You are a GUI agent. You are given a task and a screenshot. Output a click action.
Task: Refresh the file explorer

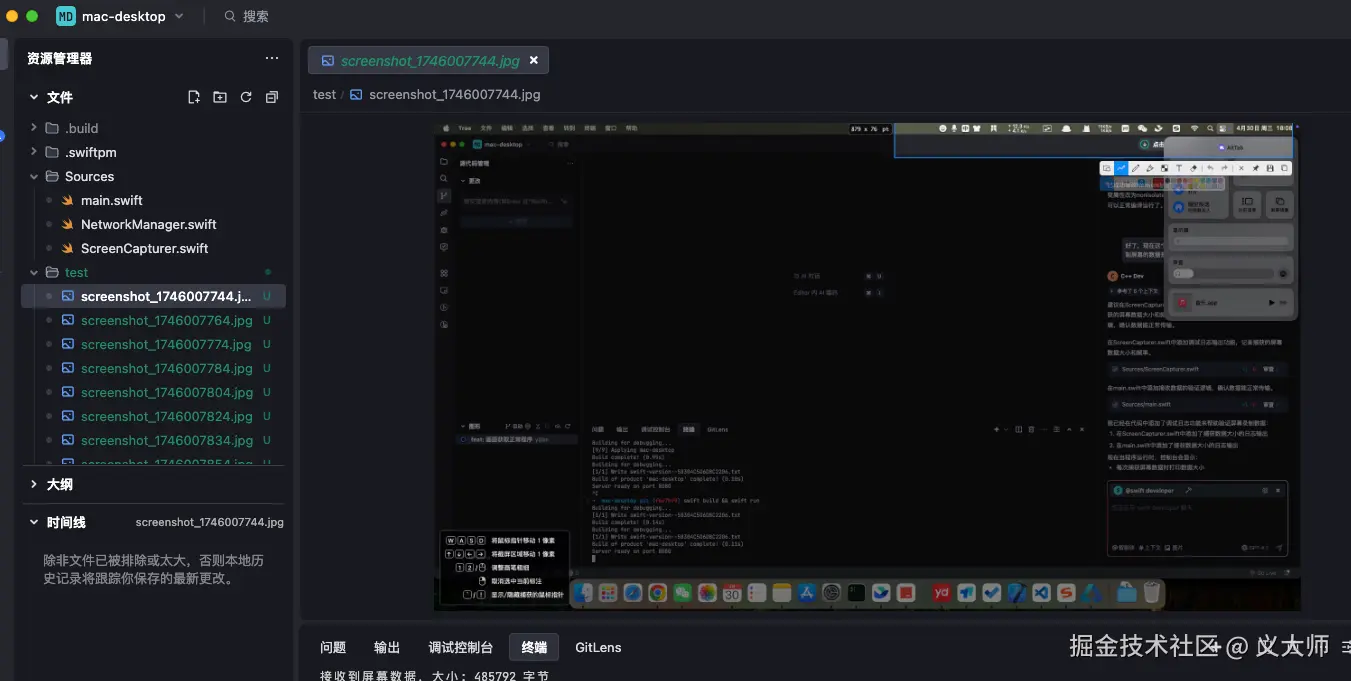click(246, 97)
